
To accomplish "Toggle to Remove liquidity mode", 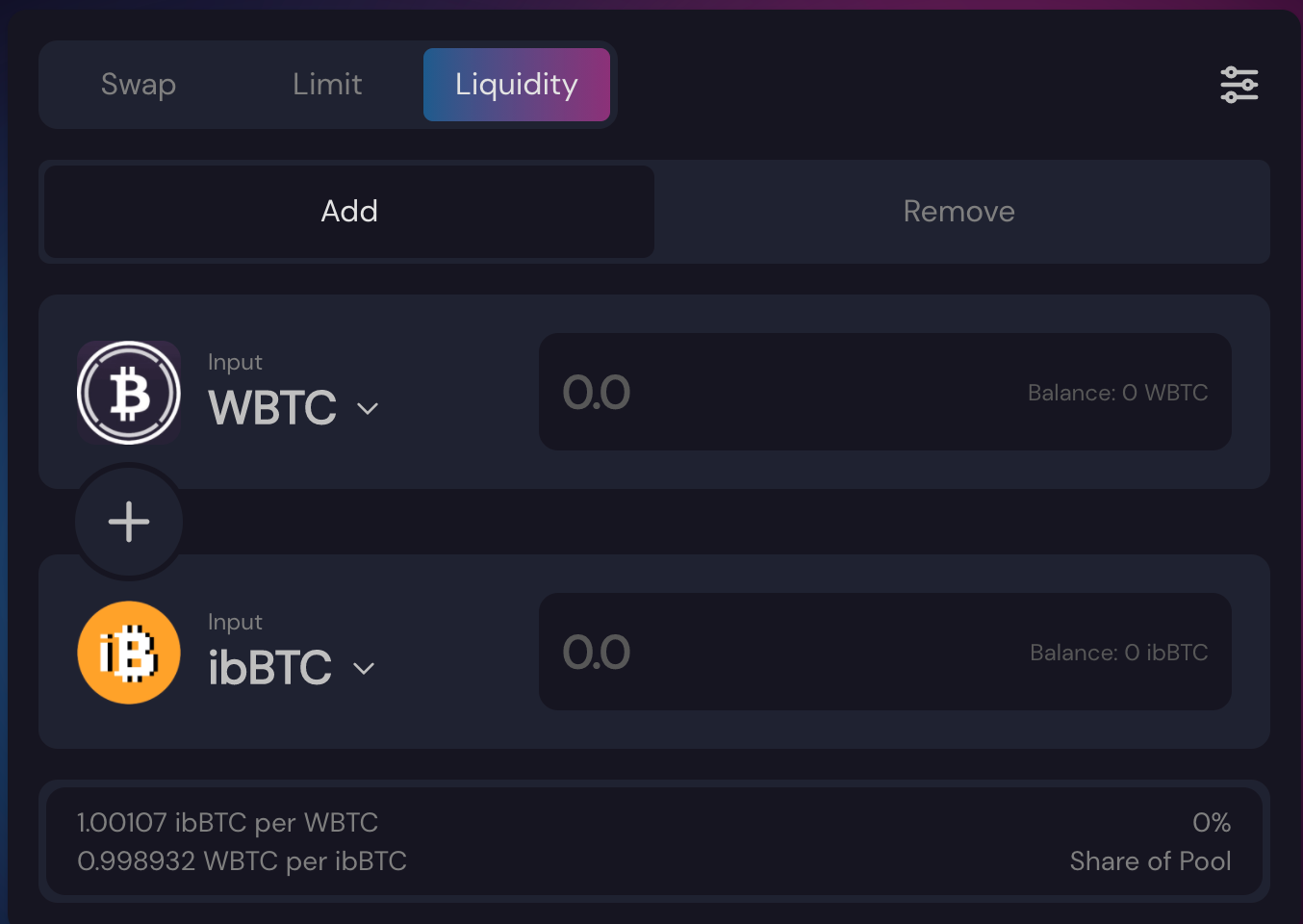I will (959, 212).
